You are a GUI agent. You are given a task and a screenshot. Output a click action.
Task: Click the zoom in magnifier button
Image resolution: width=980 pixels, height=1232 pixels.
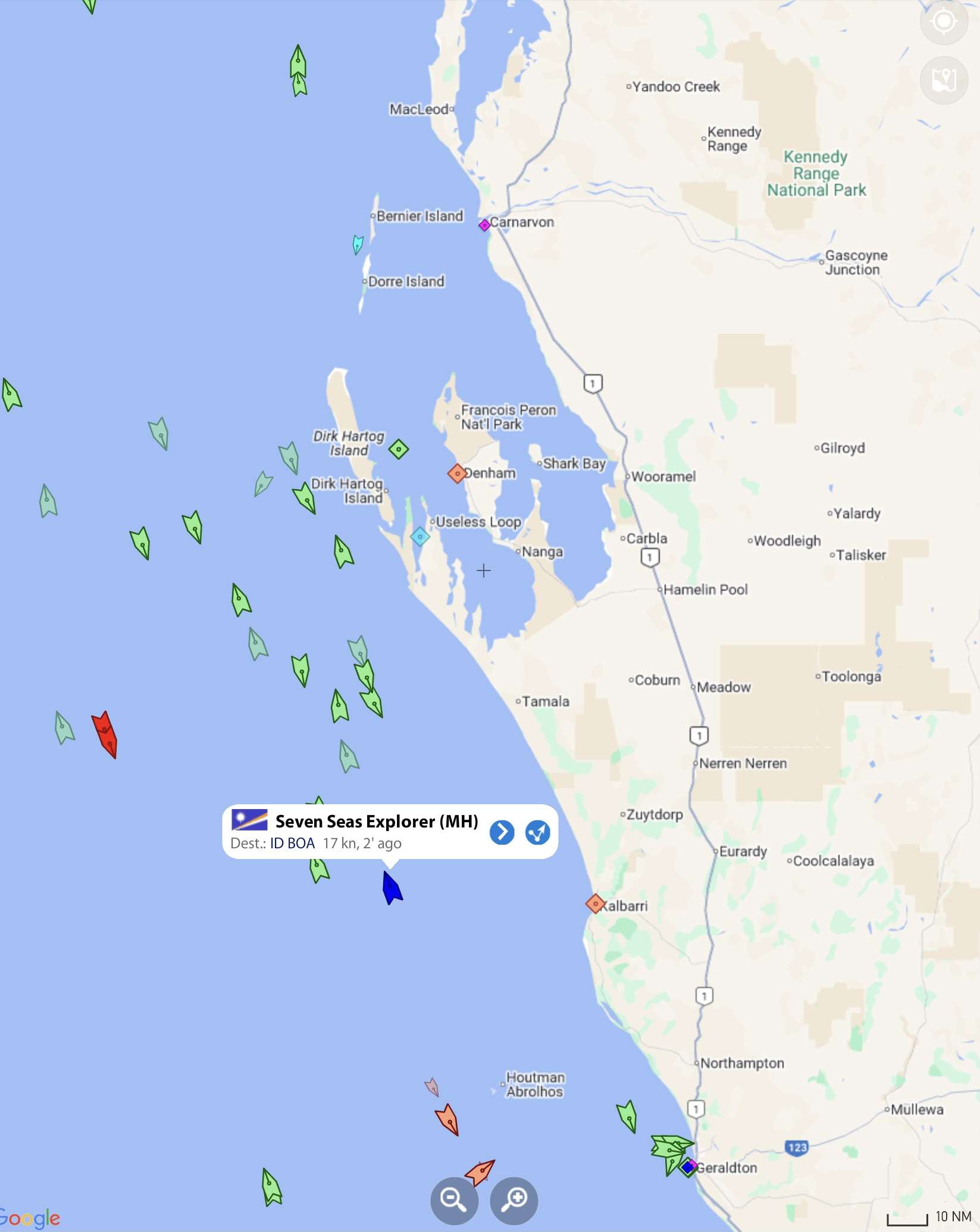[x=514, y=1200]
